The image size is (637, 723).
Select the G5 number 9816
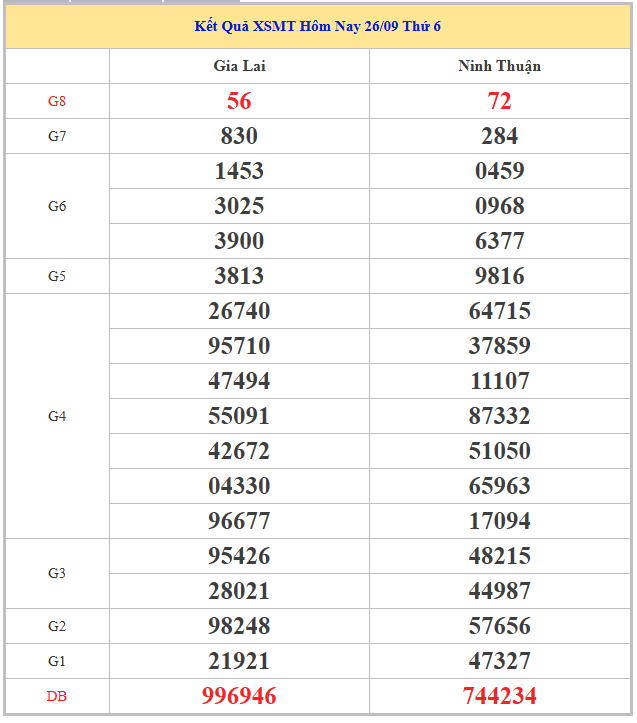[499, 276]
